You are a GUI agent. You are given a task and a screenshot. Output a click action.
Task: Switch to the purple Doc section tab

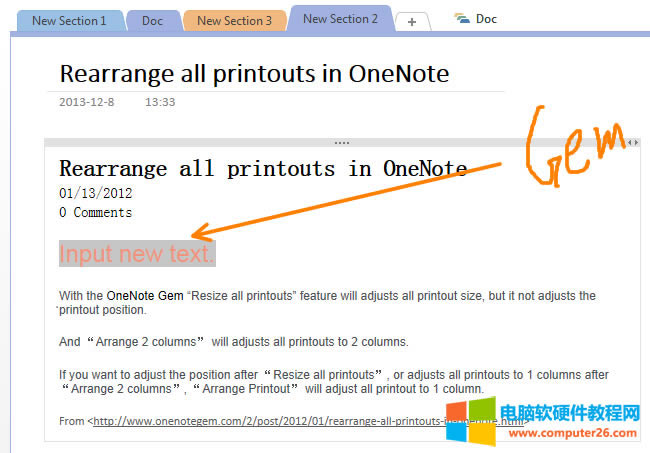pyautogui.click(x=153, y=21)
